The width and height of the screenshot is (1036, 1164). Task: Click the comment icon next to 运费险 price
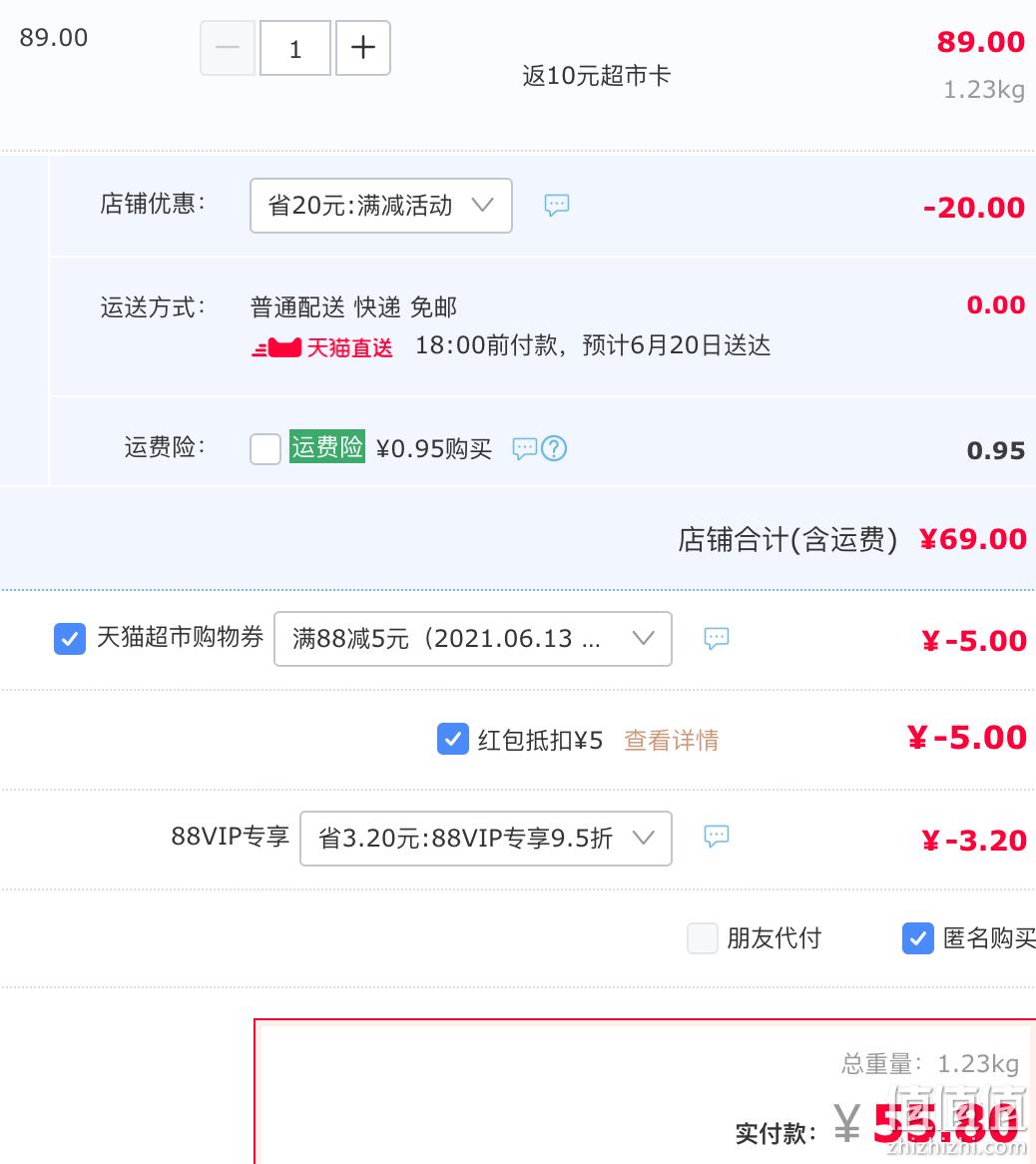tap(525, 448)
